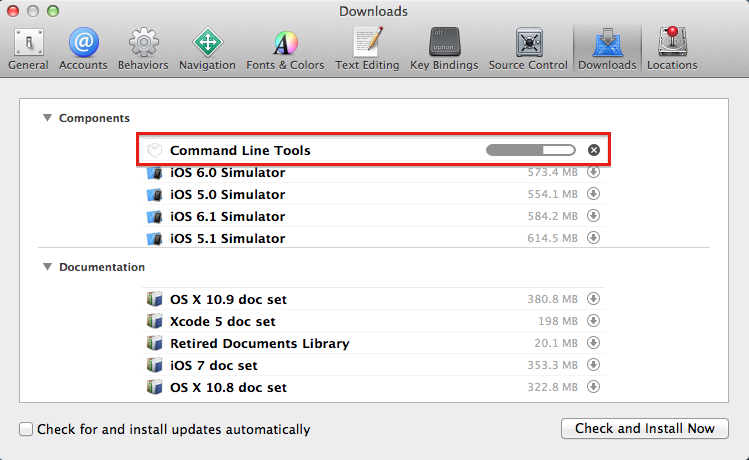
Task: Select the Command Line Tools row label
Action: click(x=240, y=150)
